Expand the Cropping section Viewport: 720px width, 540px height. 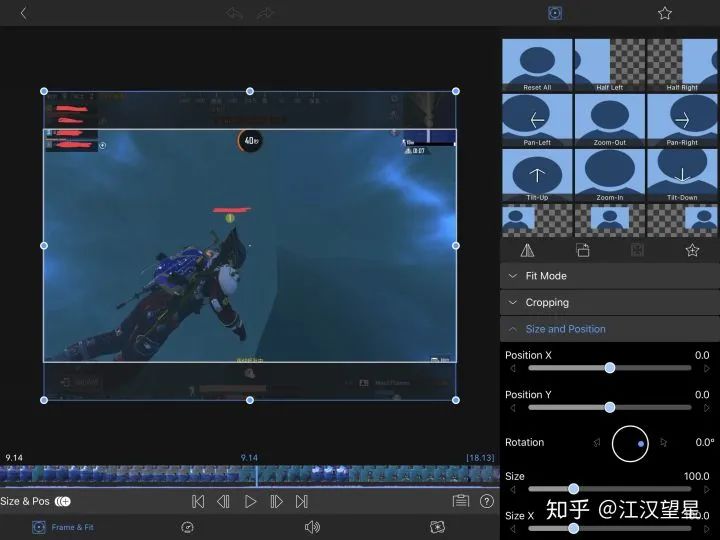tap(610, 303)
